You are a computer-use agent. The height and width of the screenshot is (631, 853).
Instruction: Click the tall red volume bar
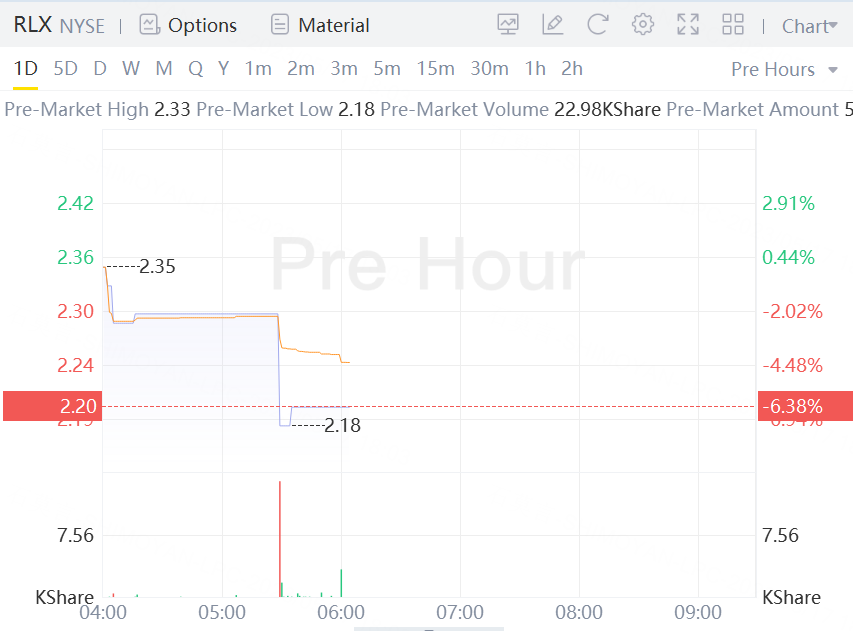coord(280,538)
